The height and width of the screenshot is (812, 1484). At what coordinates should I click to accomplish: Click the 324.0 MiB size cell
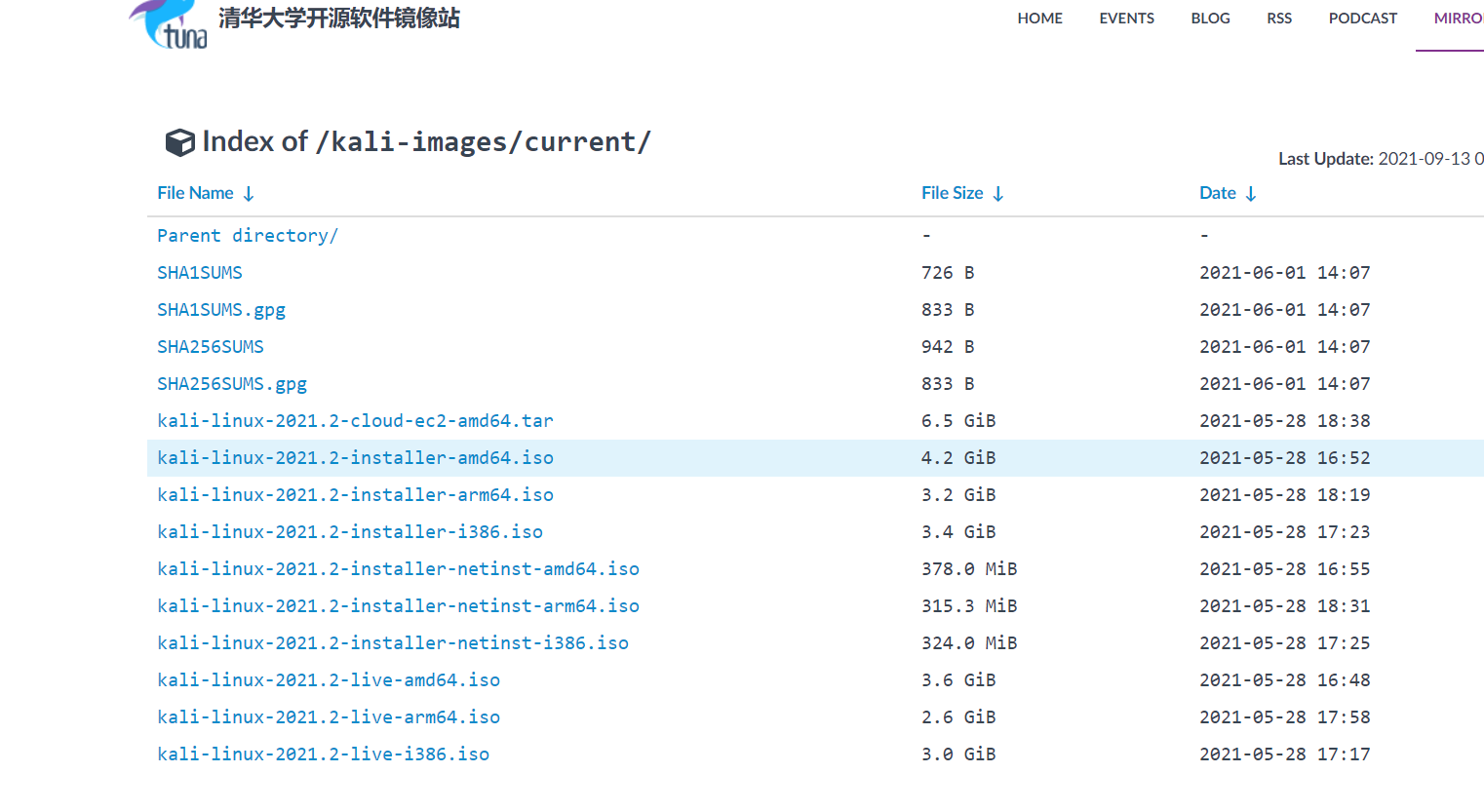pyautogui.click(x=969, y=643)
